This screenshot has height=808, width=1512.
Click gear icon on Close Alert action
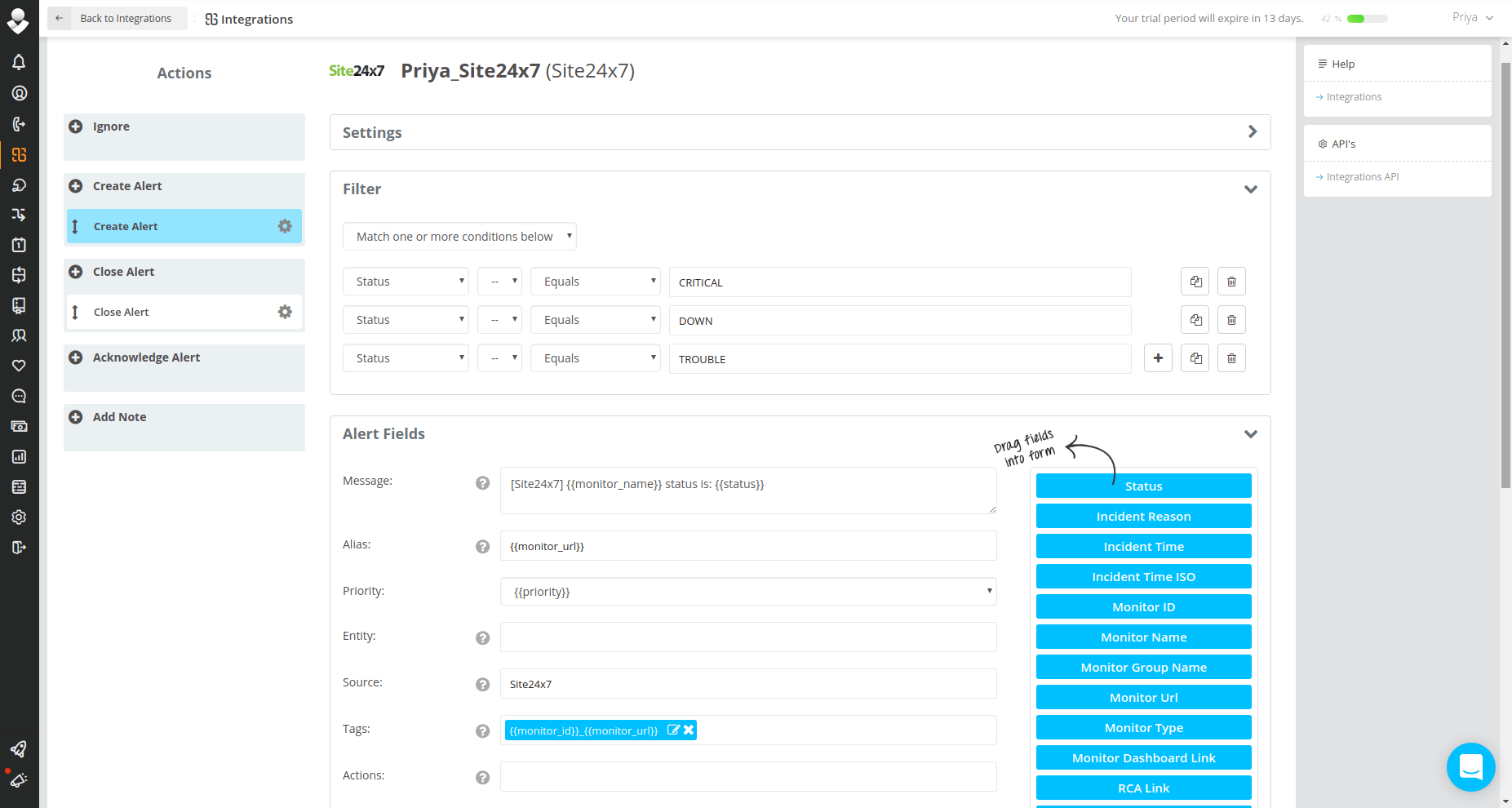(x=285, y=312)
